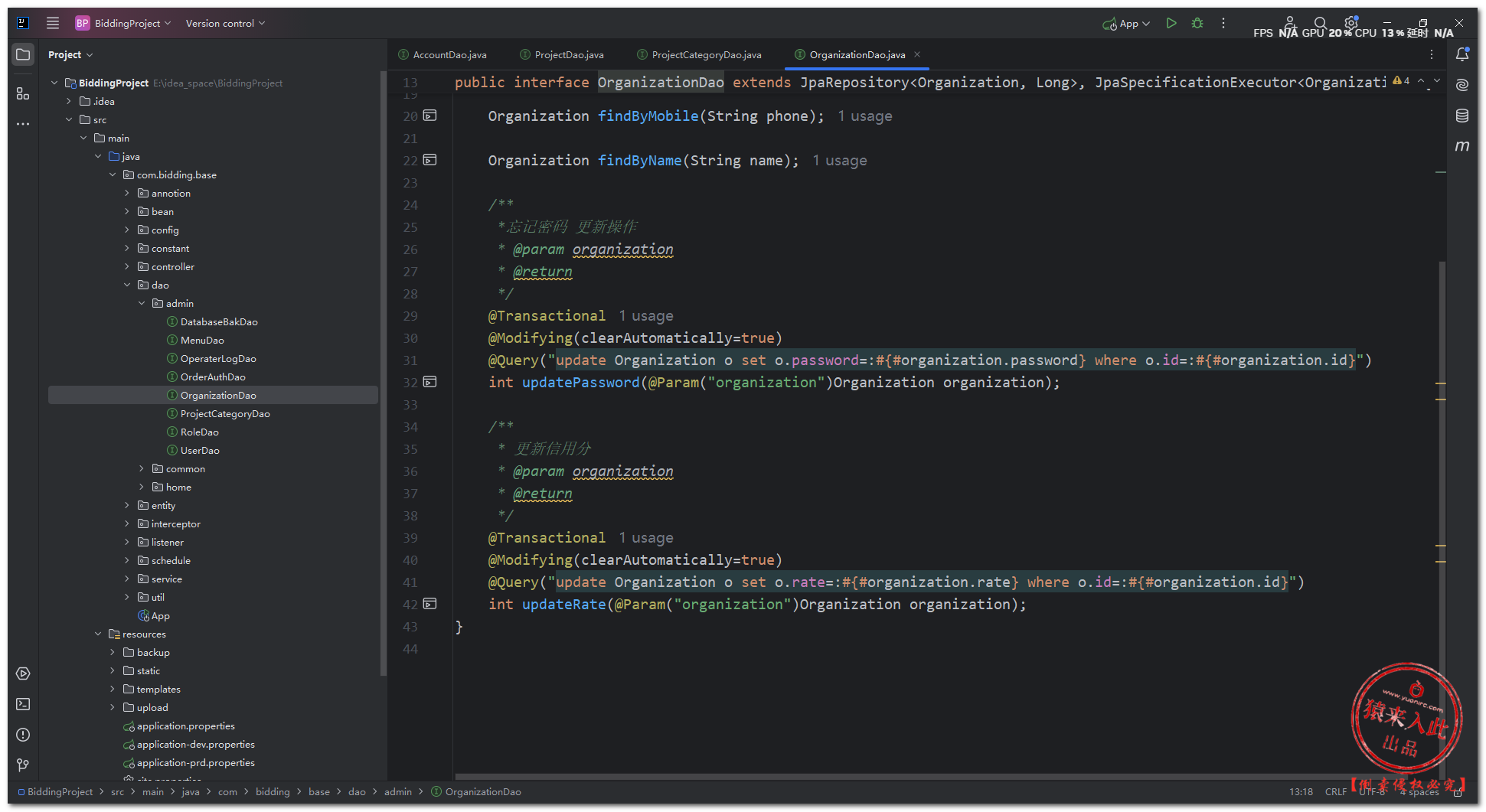Close the OrganizationDao.java tab
The image size is (1486, 812).
tap(917, 54)
